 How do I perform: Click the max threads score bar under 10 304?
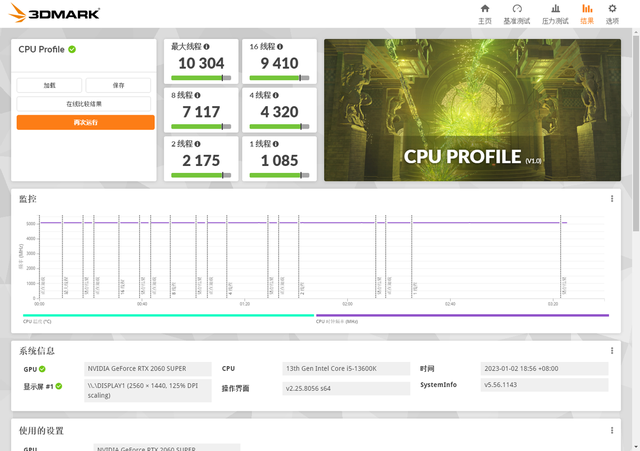coord(201,78)
